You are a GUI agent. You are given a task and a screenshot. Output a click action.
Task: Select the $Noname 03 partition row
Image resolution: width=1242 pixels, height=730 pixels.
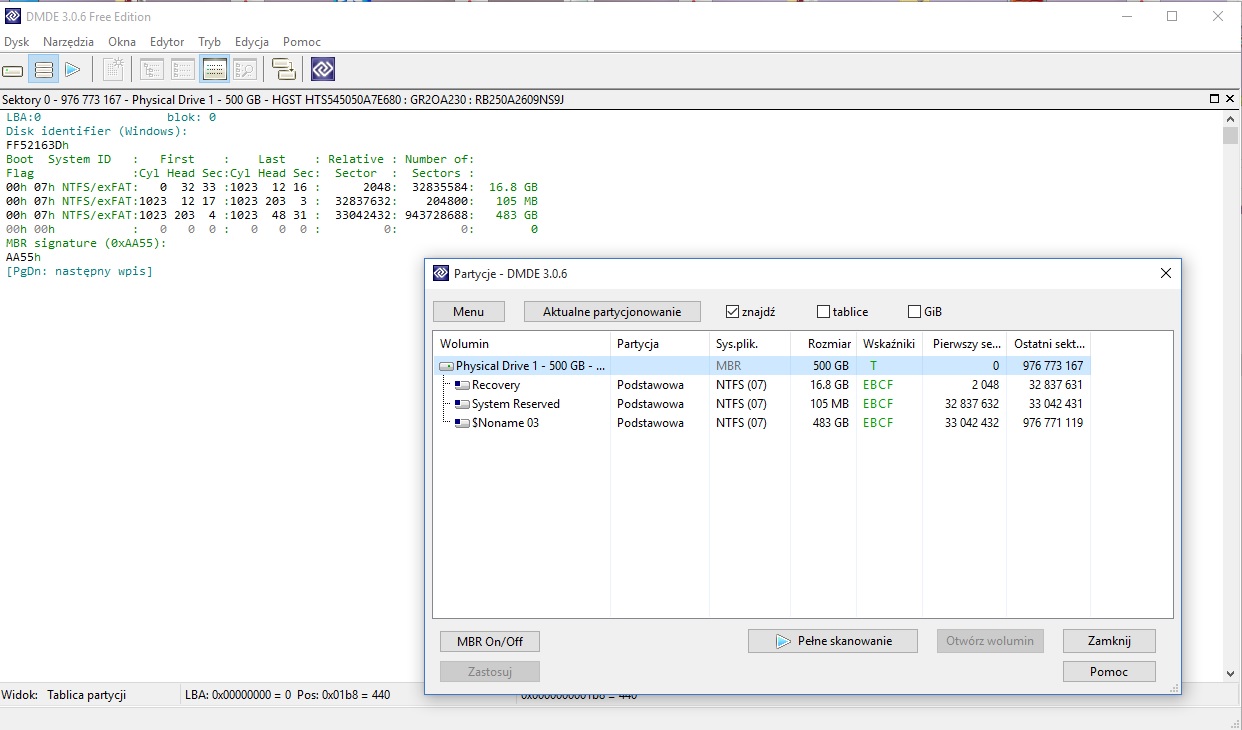[764, 423]
